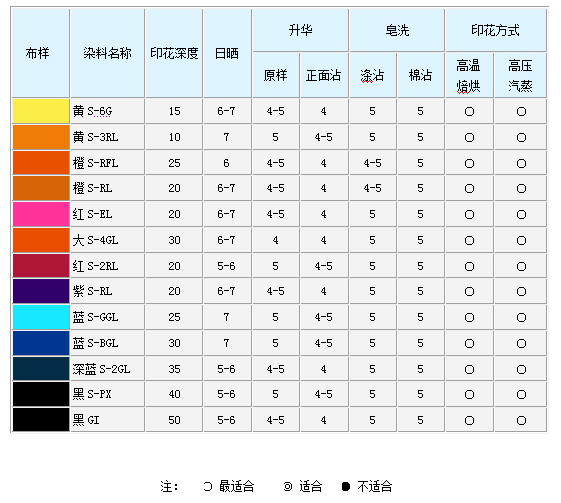Click the 高温焙烘 circle for 黄 S-6G
Screen dimensions: 561x503
pos(469,112)
